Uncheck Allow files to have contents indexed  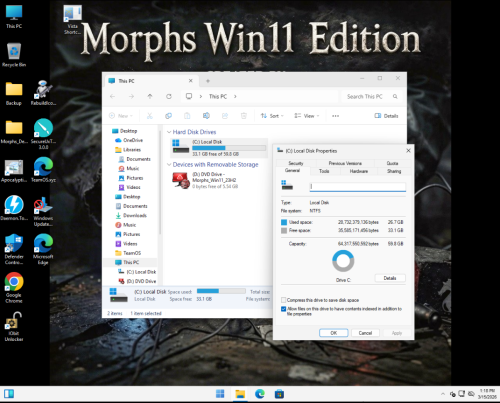[284, 309]
